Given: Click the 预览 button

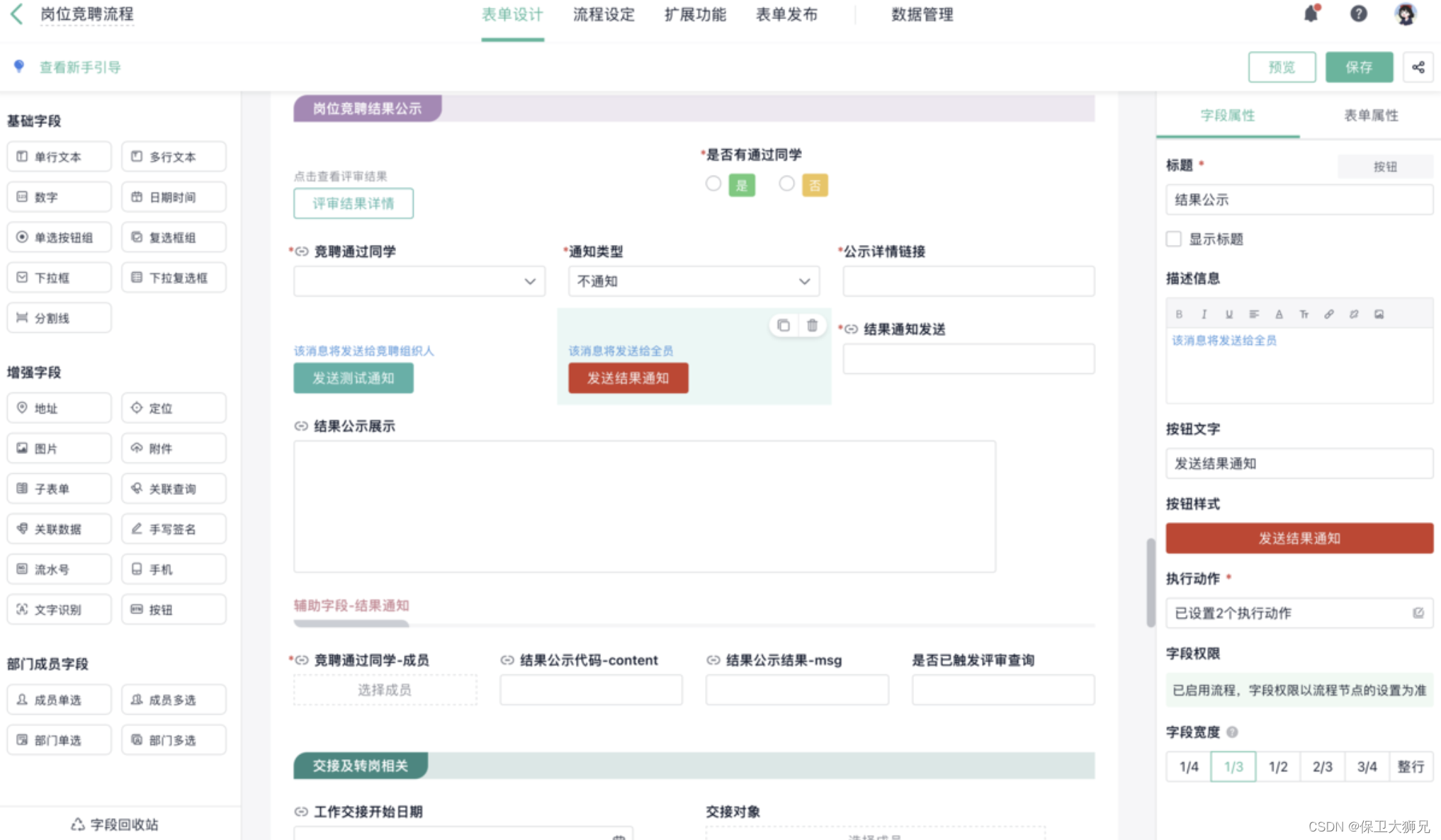Looking at the screenshot, I should point(1281,67).
